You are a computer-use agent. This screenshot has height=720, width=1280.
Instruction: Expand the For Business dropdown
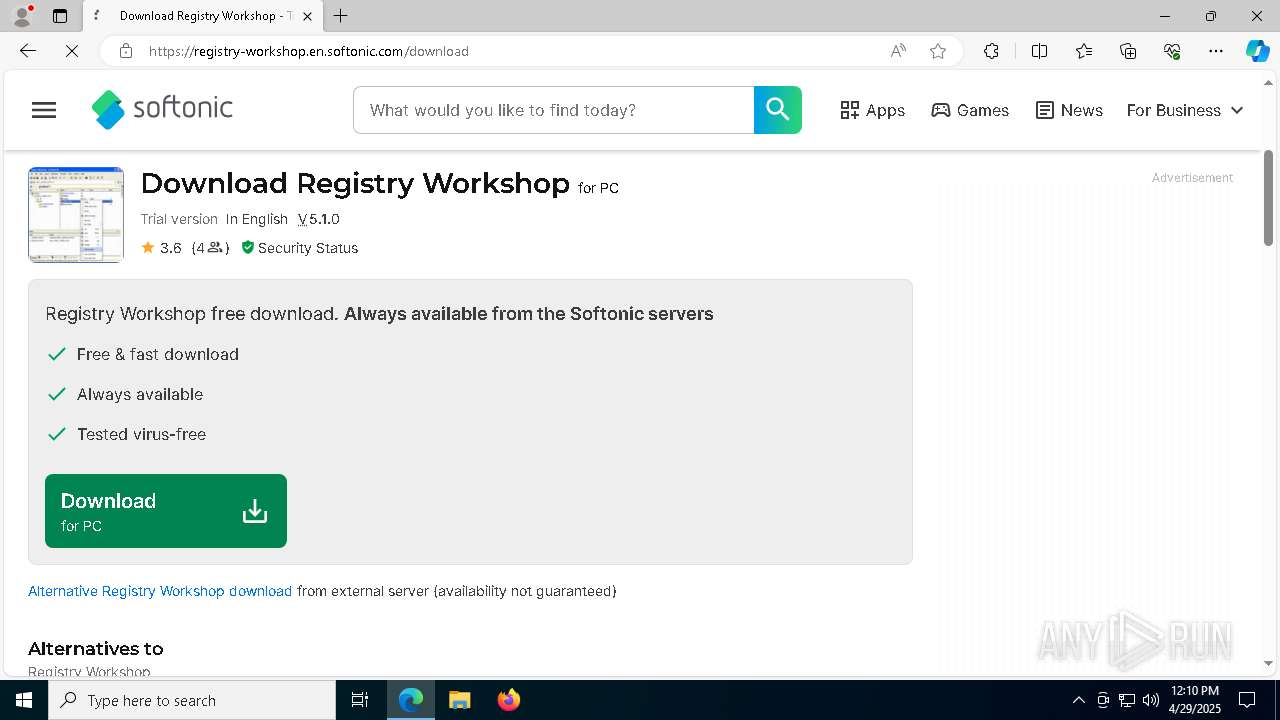pyautogui.click(x=1185, y=110)
